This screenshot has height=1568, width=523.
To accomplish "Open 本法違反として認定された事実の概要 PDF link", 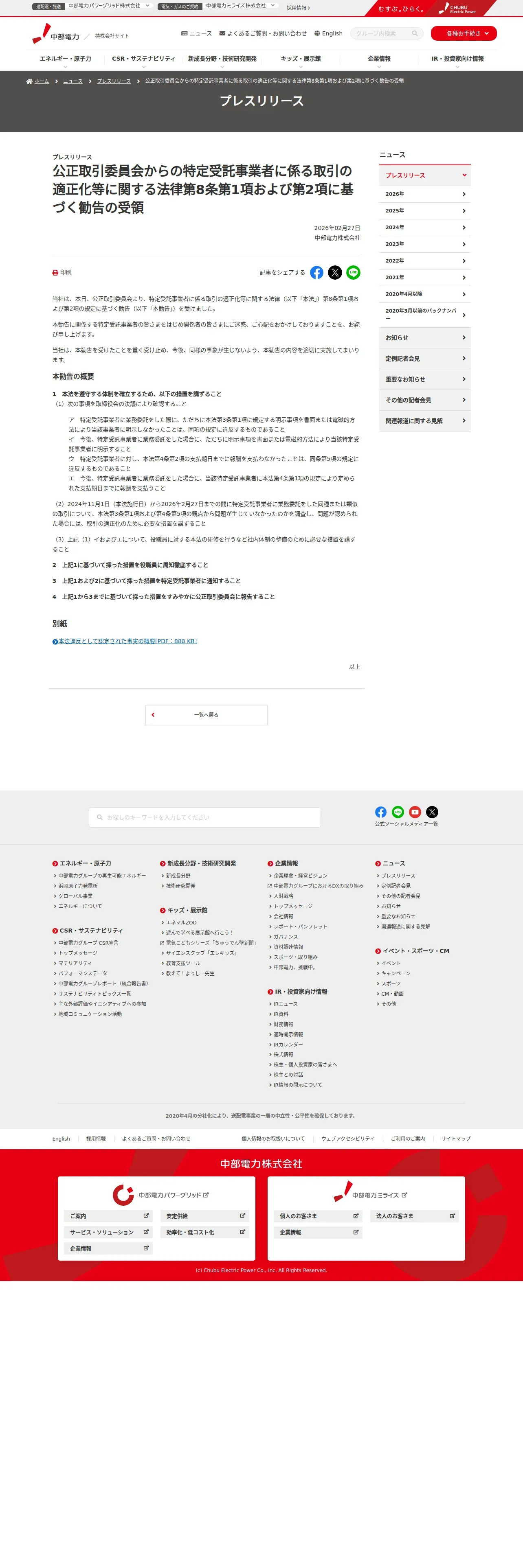I will click(127, 642).
